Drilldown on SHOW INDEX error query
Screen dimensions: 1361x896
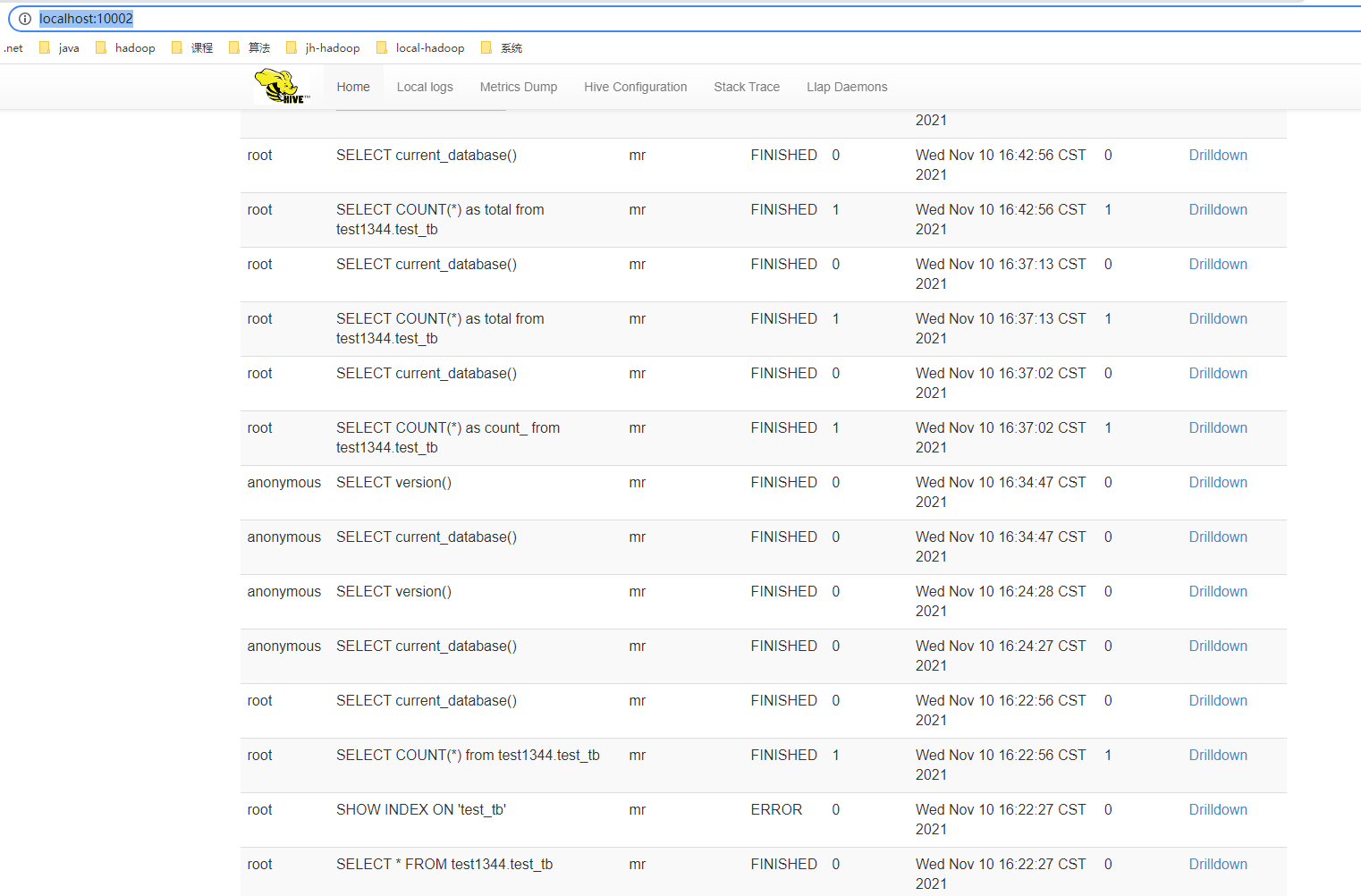pyautogui.click(x=1218, y=810)
